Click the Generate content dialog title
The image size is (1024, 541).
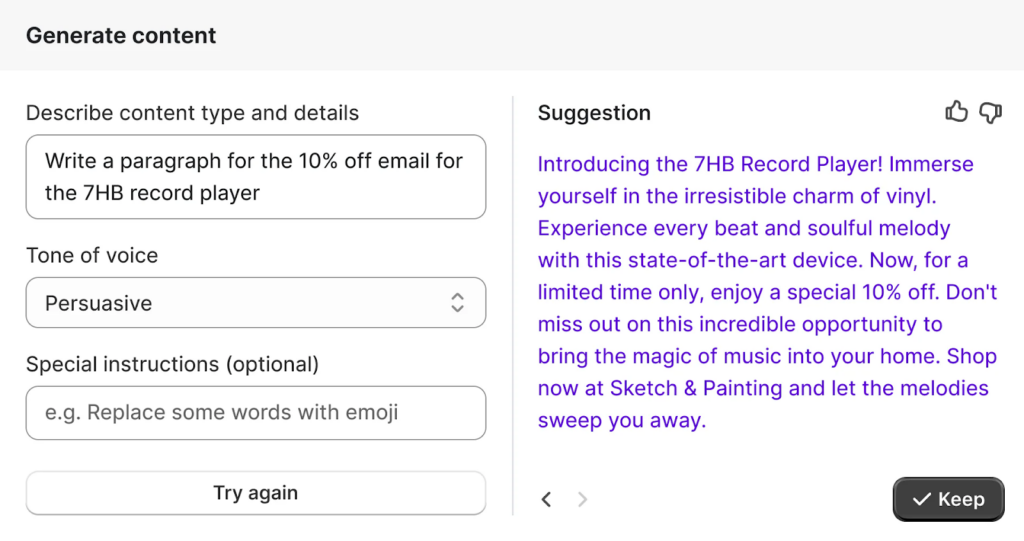[x=121, y=36]
